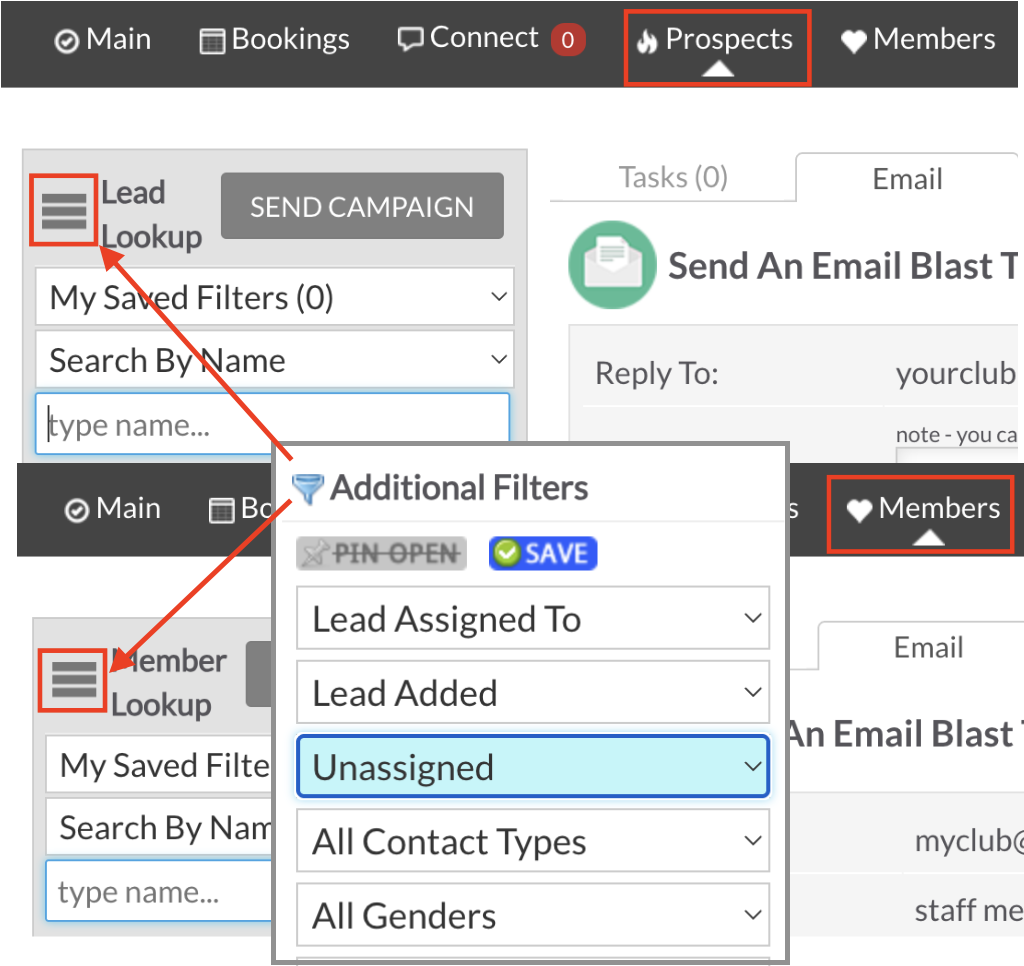The image size is (1024, 966).
Task: Open Members in the top navigation bar
Action: coord(918,39)
